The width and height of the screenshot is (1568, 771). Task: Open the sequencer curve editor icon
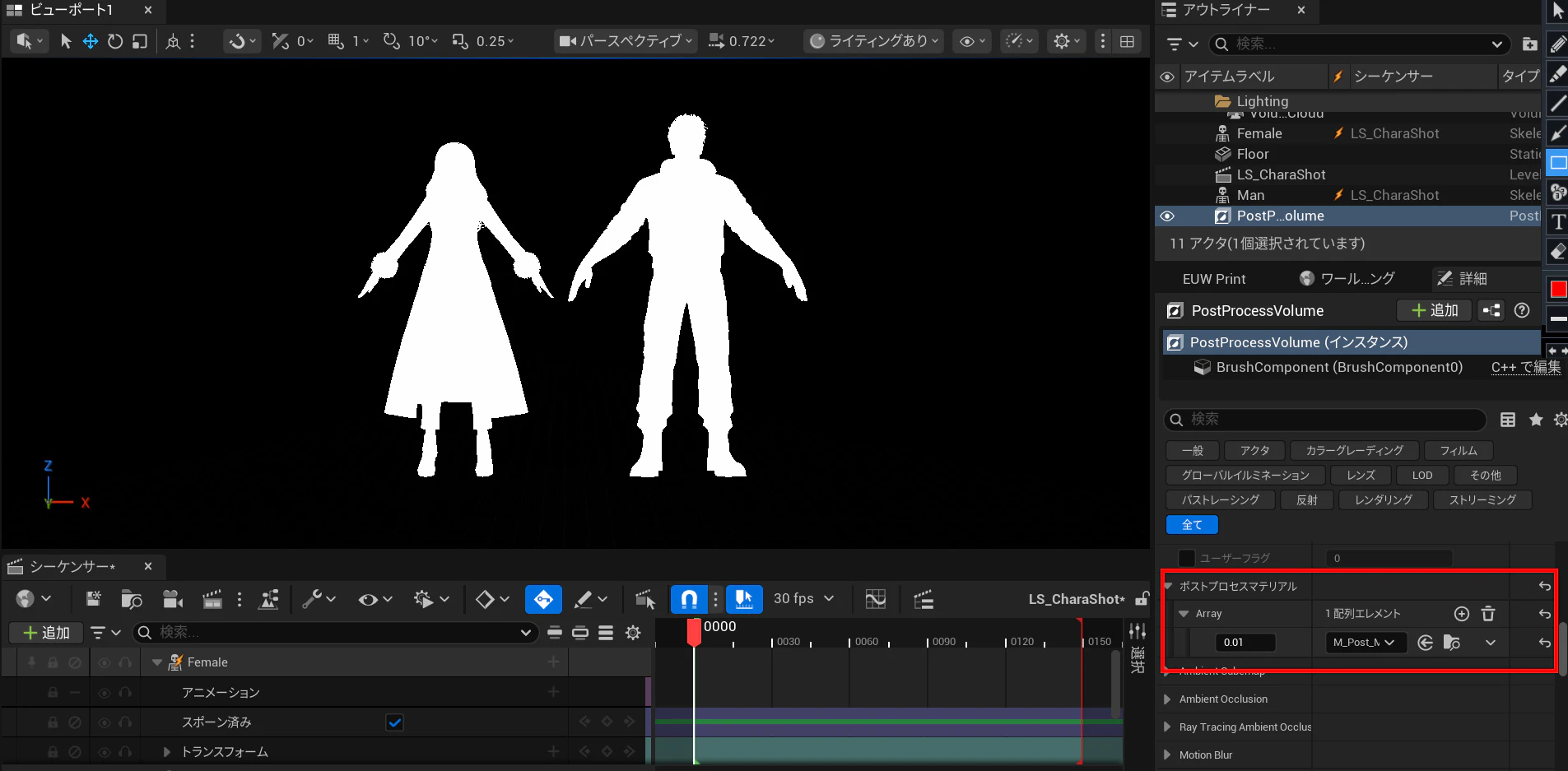point(876,600)
